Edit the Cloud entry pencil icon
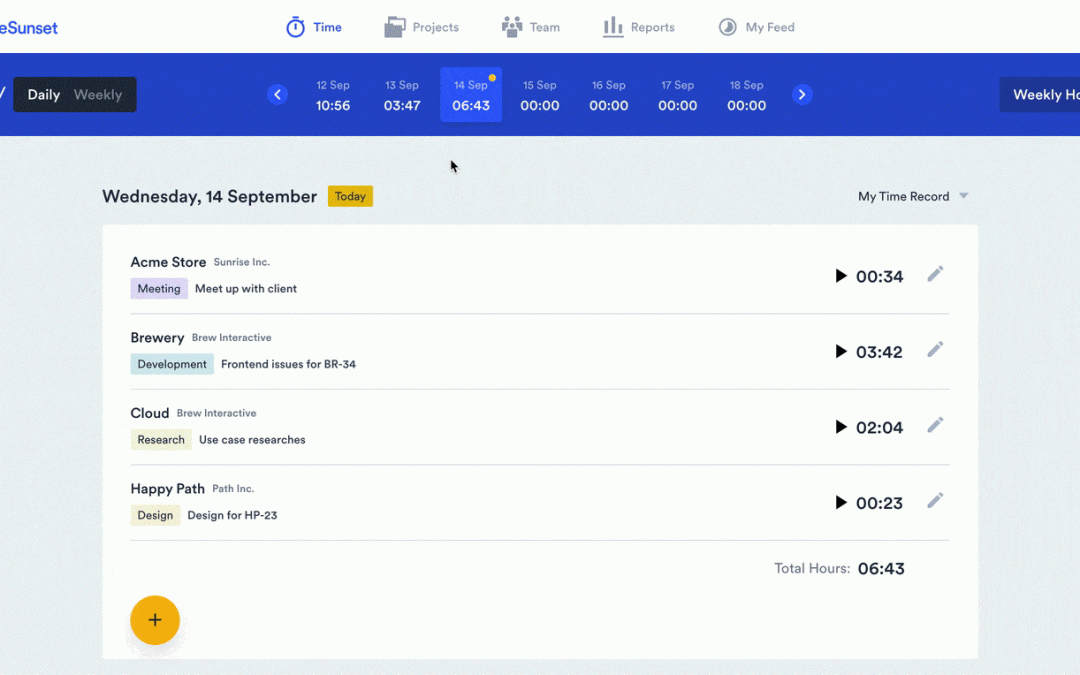The image size is (1080, 675). coord(935,424)
